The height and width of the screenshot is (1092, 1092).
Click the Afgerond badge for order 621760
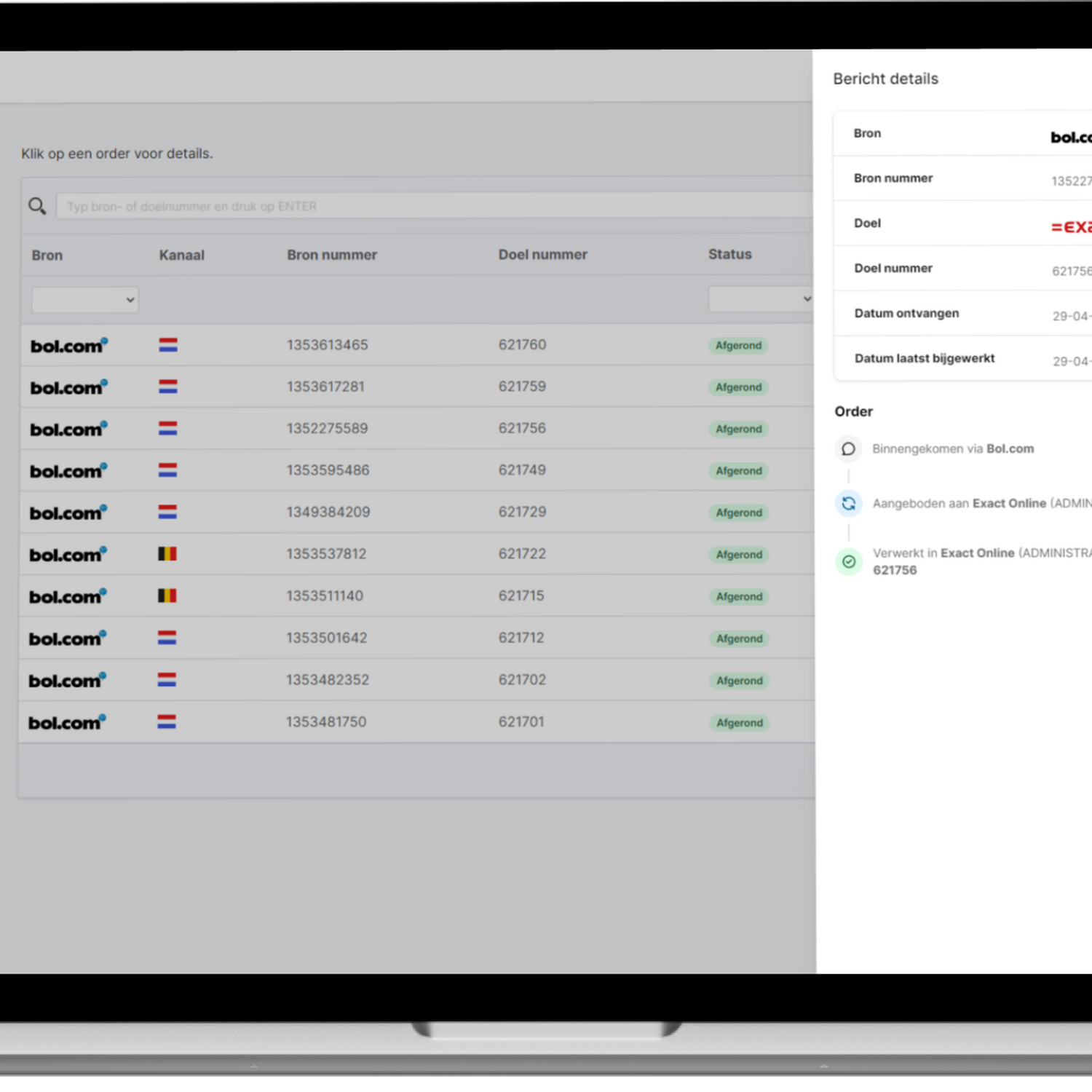[x=739, y=345]
